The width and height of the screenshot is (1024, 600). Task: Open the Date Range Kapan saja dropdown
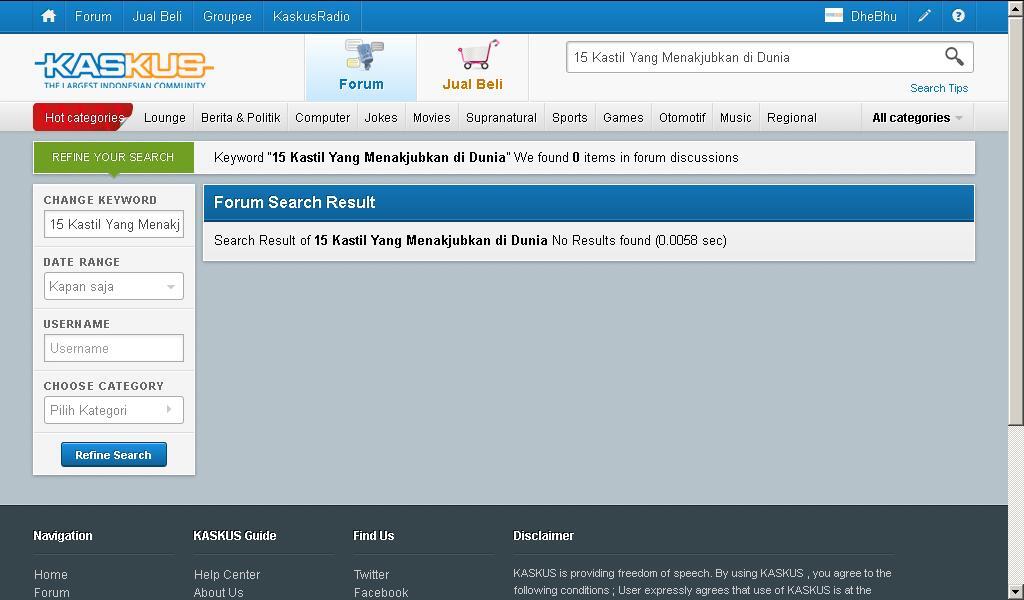(x=114, y=286)
